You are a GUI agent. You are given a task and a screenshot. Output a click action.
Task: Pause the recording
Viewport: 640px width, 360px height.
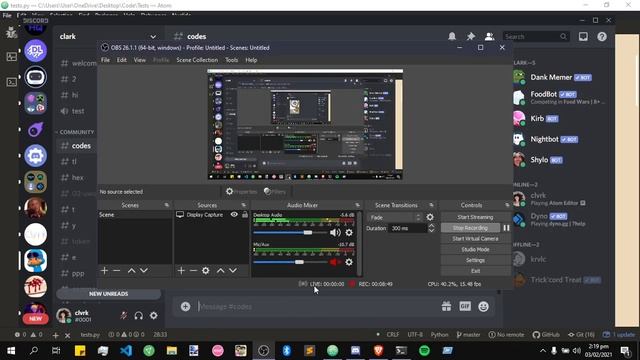[506, 228]
